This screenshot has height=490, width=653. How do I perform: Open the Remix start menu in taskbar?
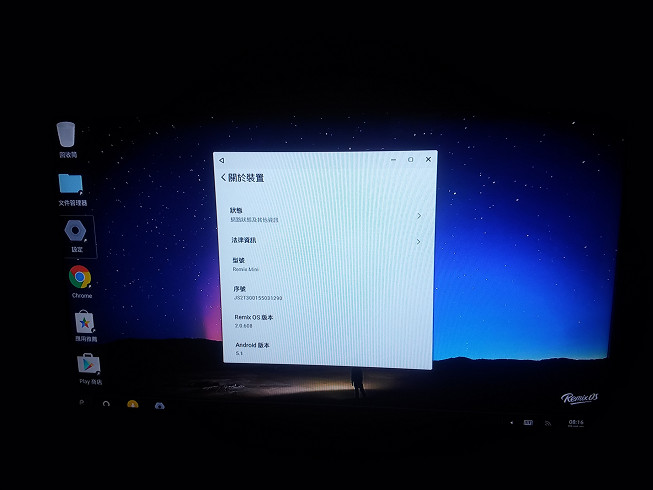click(x=82, y=403)
